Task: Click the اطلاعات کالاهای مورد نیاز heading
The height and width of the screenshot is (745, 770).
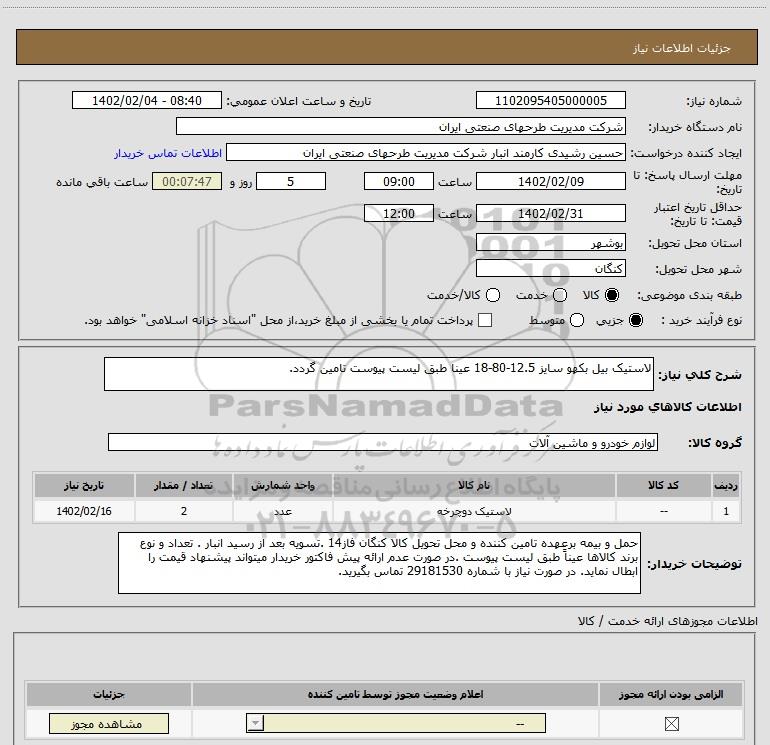Action: pyautogui.click(x=667, y=407)
